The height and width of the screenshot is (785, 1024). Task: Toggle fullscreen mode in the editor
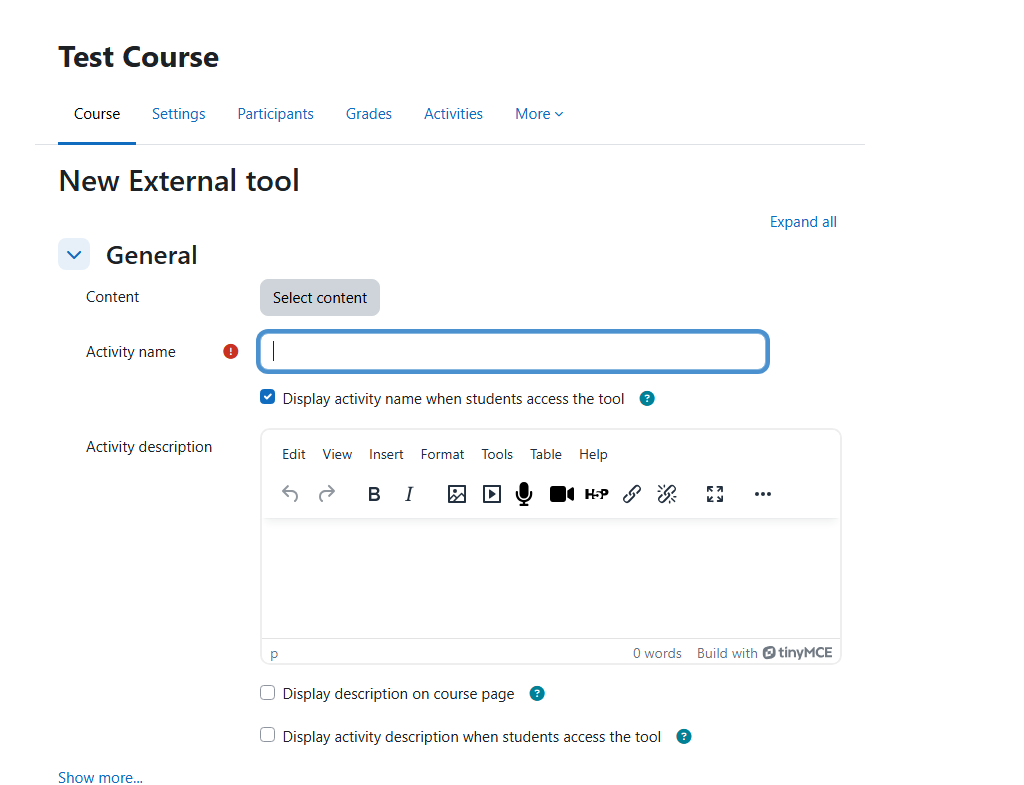714,494
